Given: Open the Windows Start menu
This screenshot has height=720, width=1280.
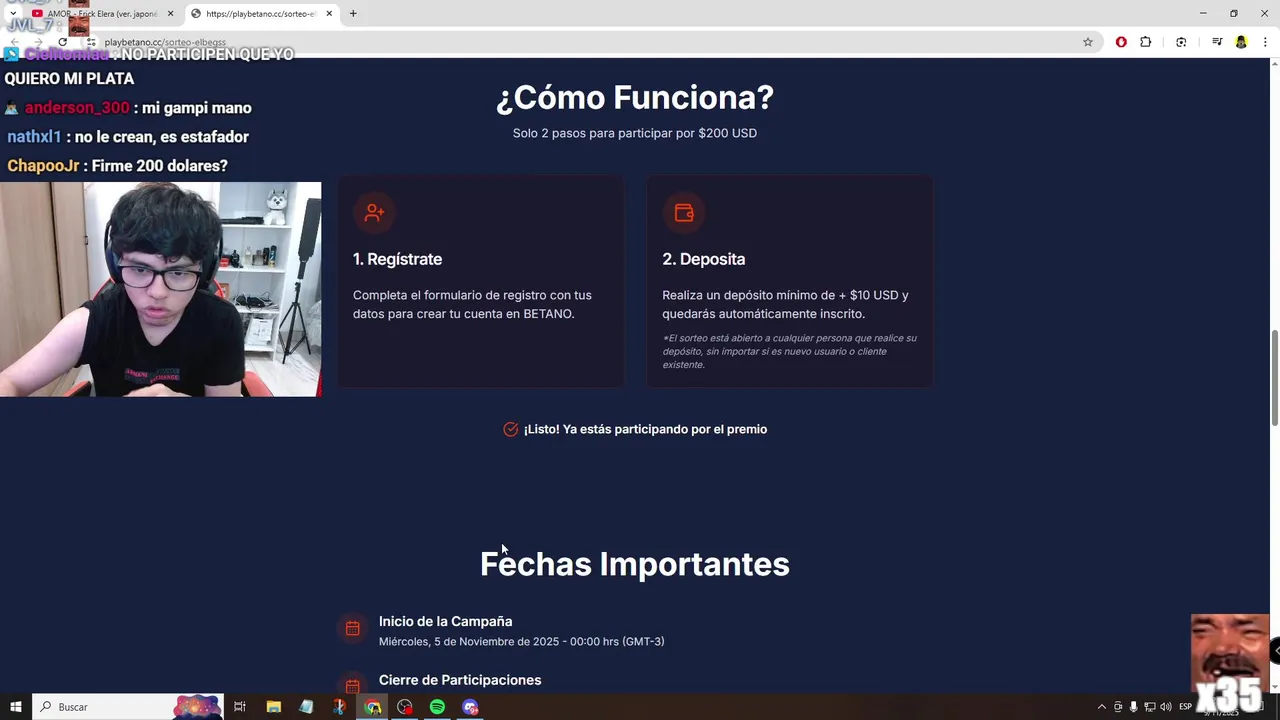Looking at the screenshot, I should point(16,707).
